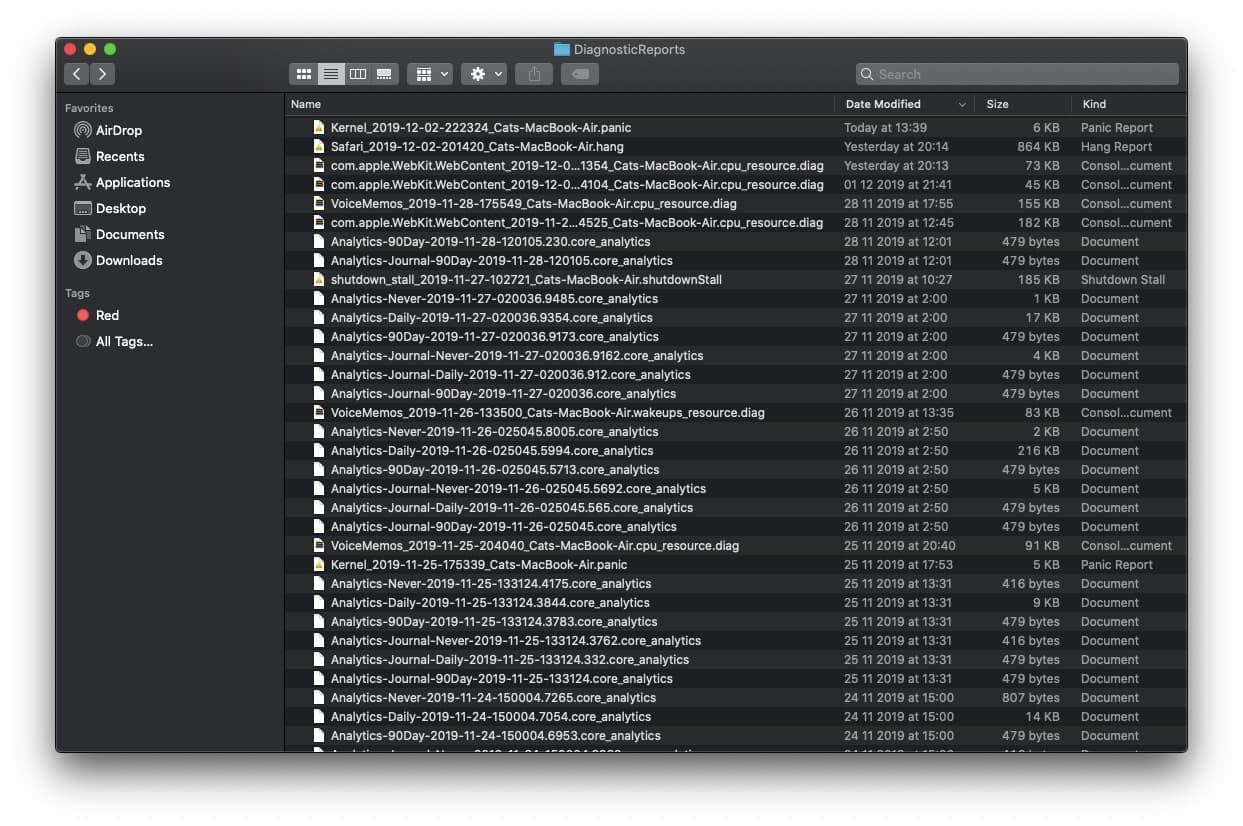Click the Share icon in the toolbar

[533, 73]
